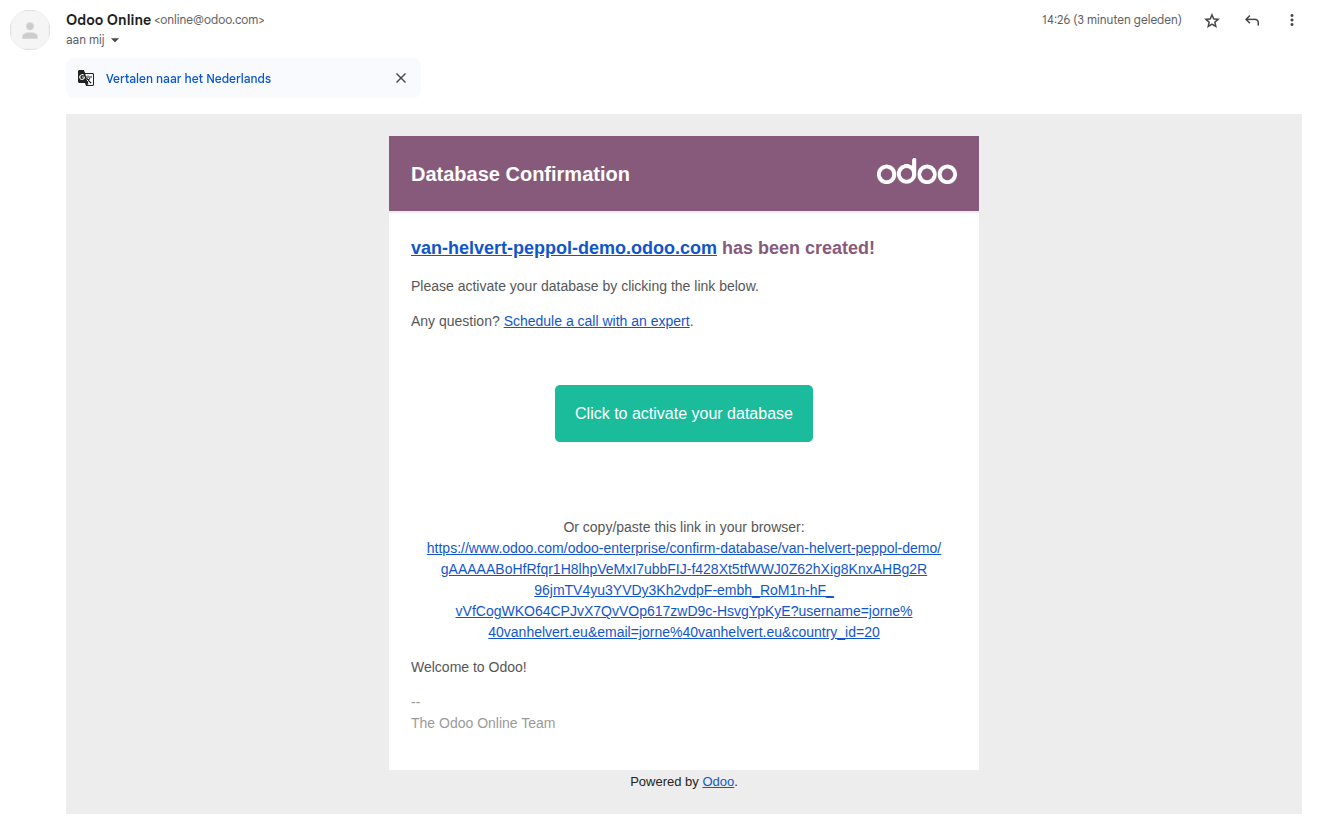Reply to the email using arrow icon

pos(1252,20)
